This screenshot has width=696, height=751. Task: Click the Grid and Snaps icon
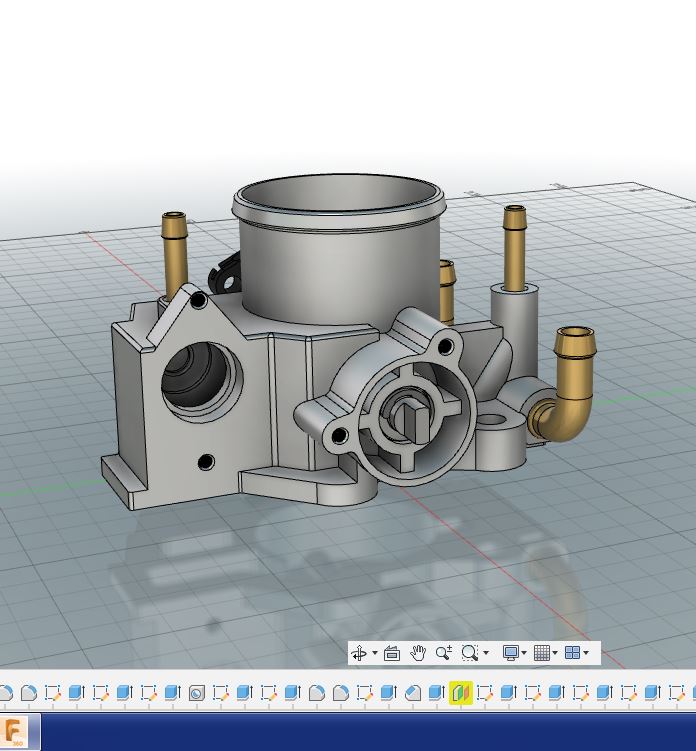coord(541,653)
